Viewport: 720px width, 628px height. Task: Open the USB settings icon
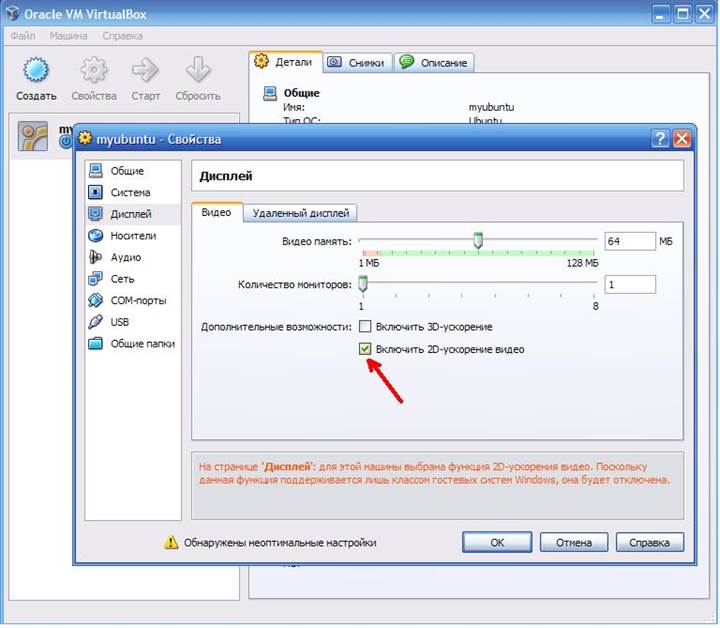[96, 322]
